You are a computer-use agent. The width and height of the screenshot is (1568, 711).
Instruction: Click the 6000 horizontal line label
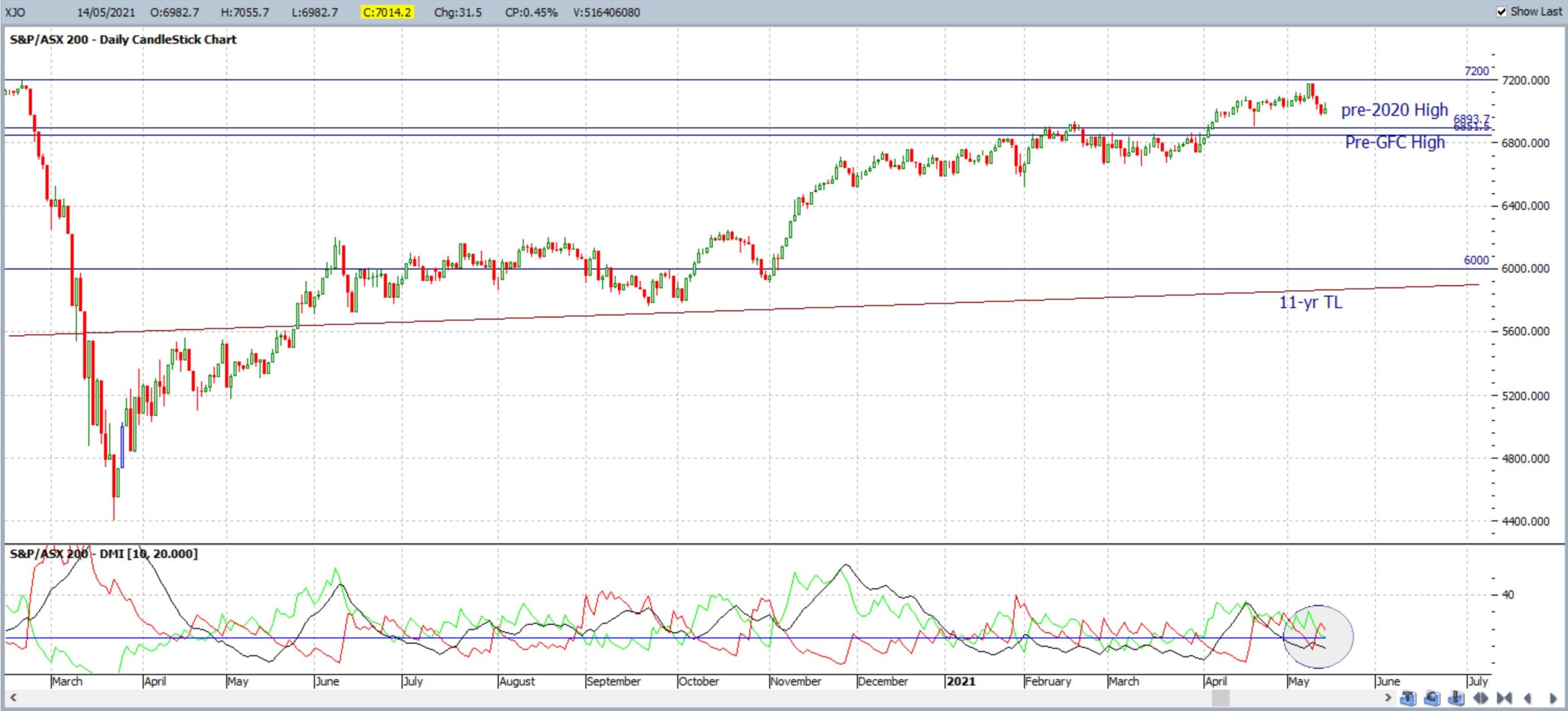(1476, 260)
